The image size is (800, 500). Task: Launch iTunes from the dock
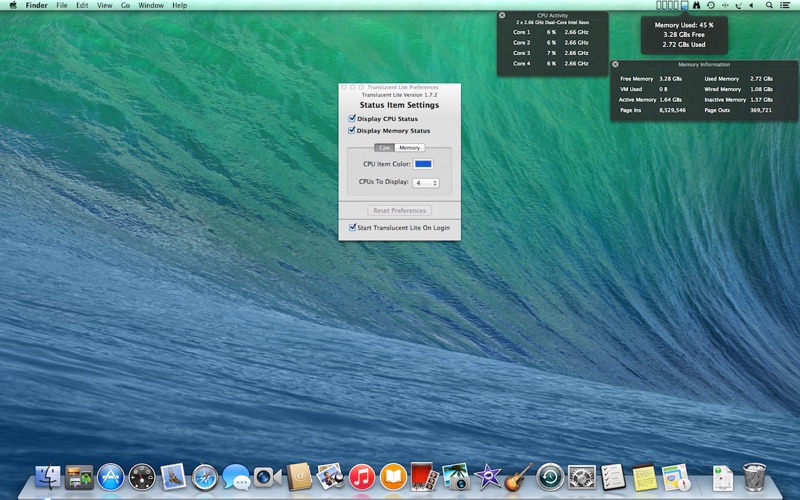click(362, 478)
